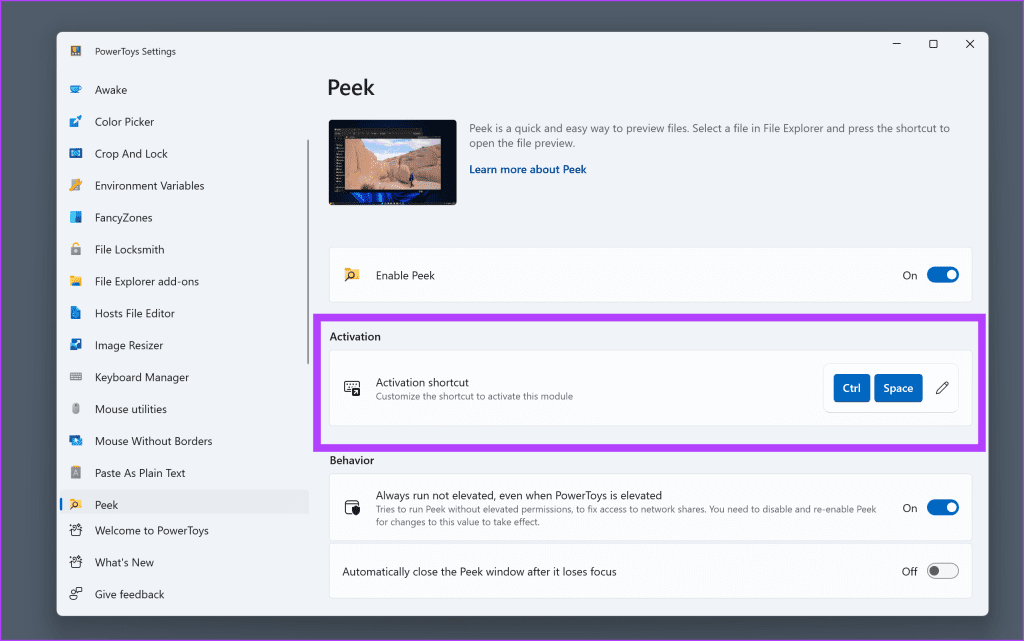Click the Mouse Without Borders icon

(76, 441)
